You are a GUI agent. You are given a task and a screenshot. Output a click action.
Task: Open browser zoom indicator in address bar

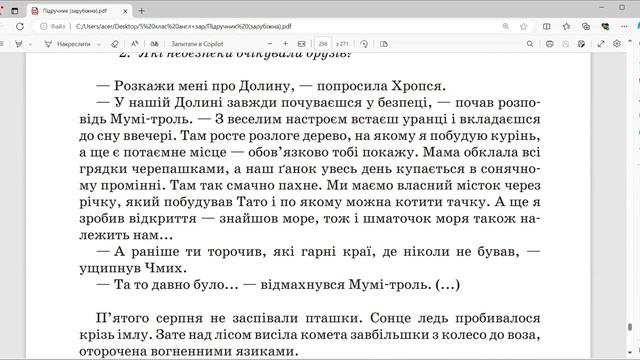(506, 26)
